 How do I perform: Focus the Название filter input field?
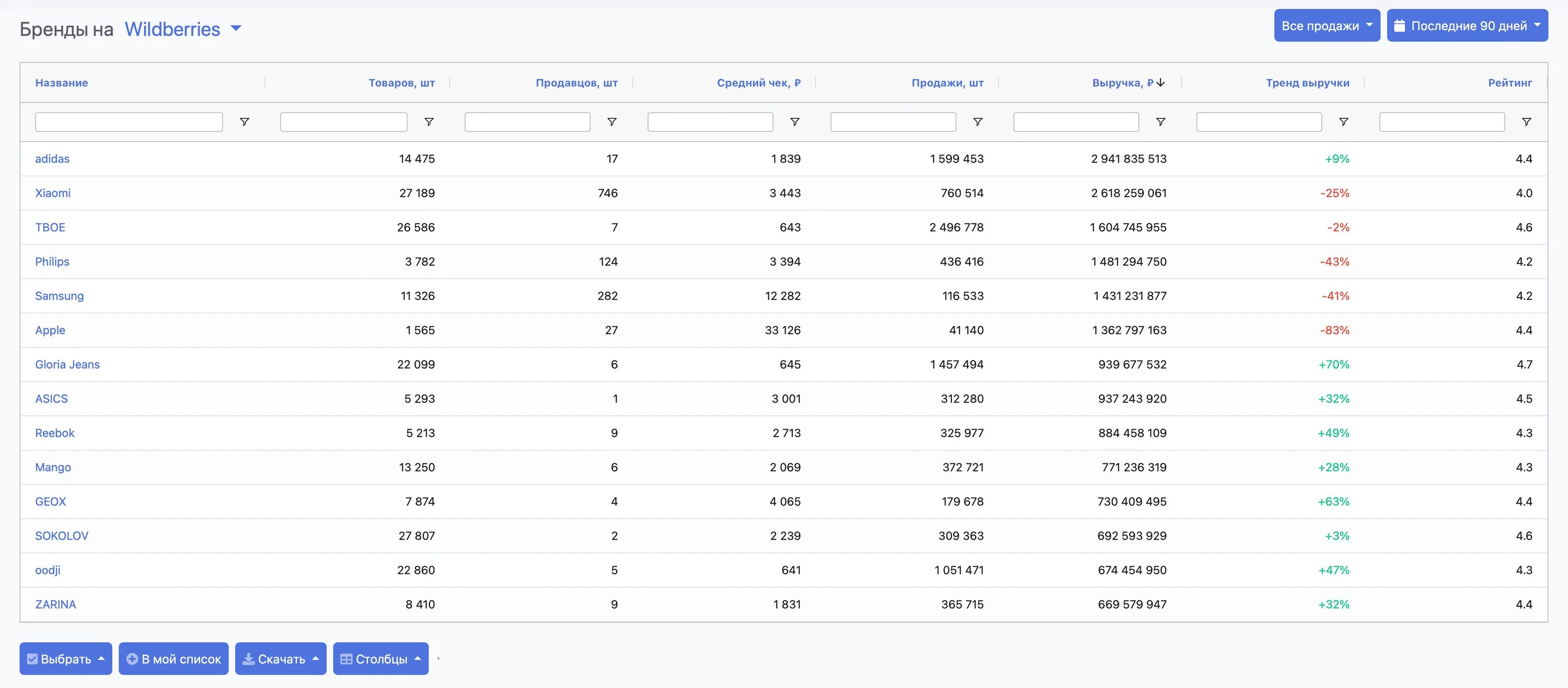(x=129, y=122)
